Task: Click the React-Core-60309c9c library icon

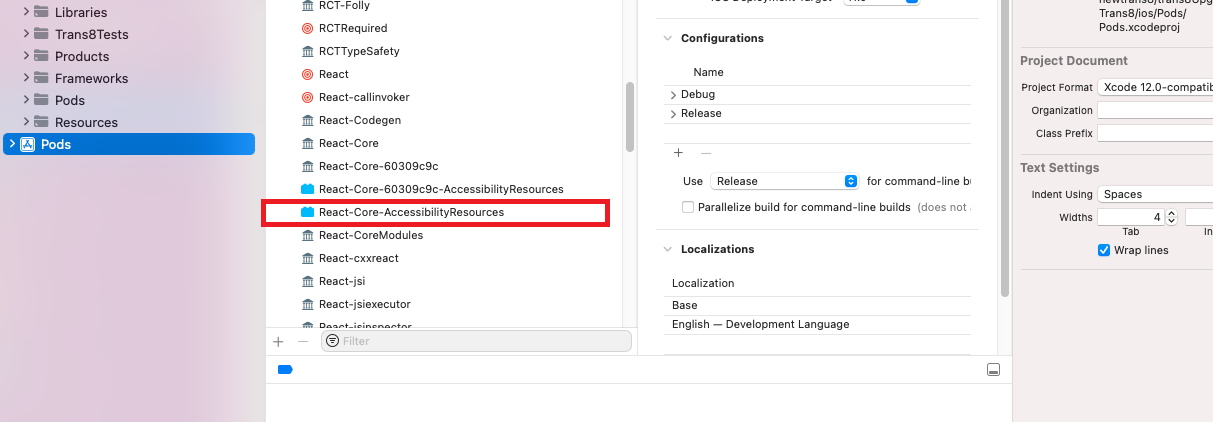Action: pyautogui.click(x=308, y=166)
